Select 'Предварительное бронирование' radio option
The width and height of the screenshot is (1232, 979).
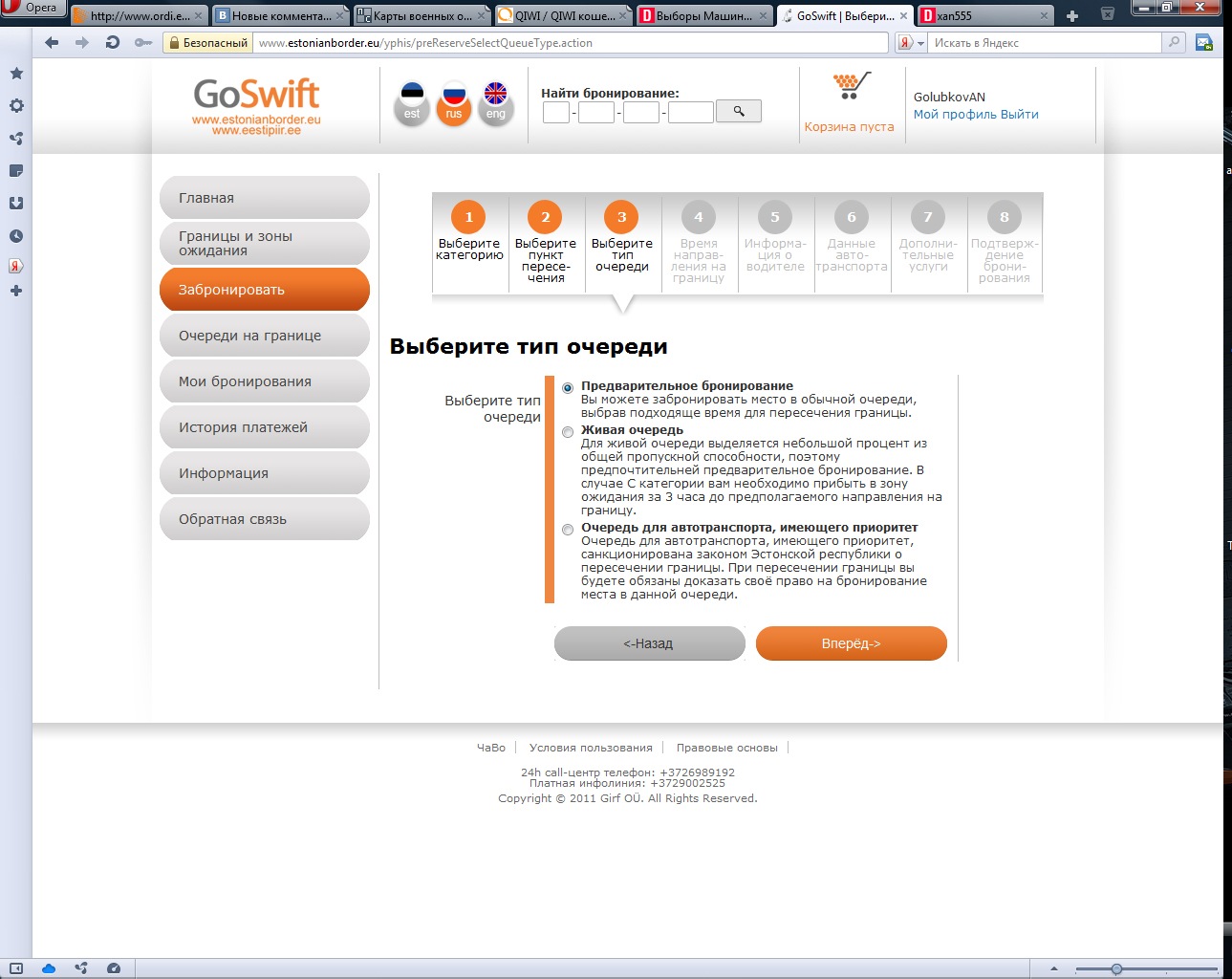click(x=568, y=388)
